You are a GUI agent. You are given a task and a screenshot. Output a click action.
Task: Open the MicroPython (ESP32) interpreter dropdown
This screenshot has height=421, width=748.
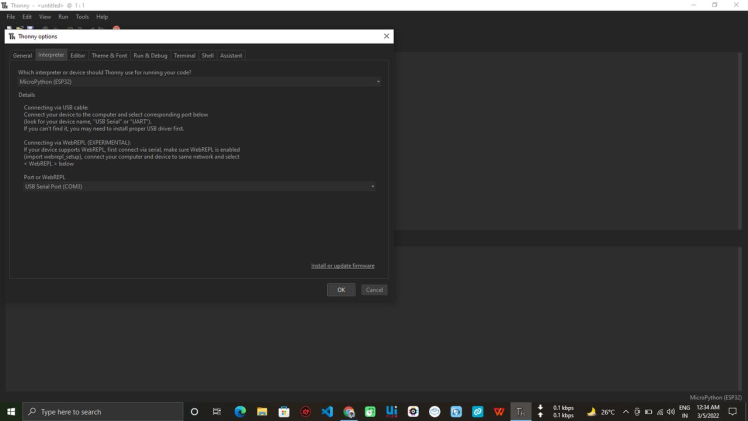coord(199,82)
